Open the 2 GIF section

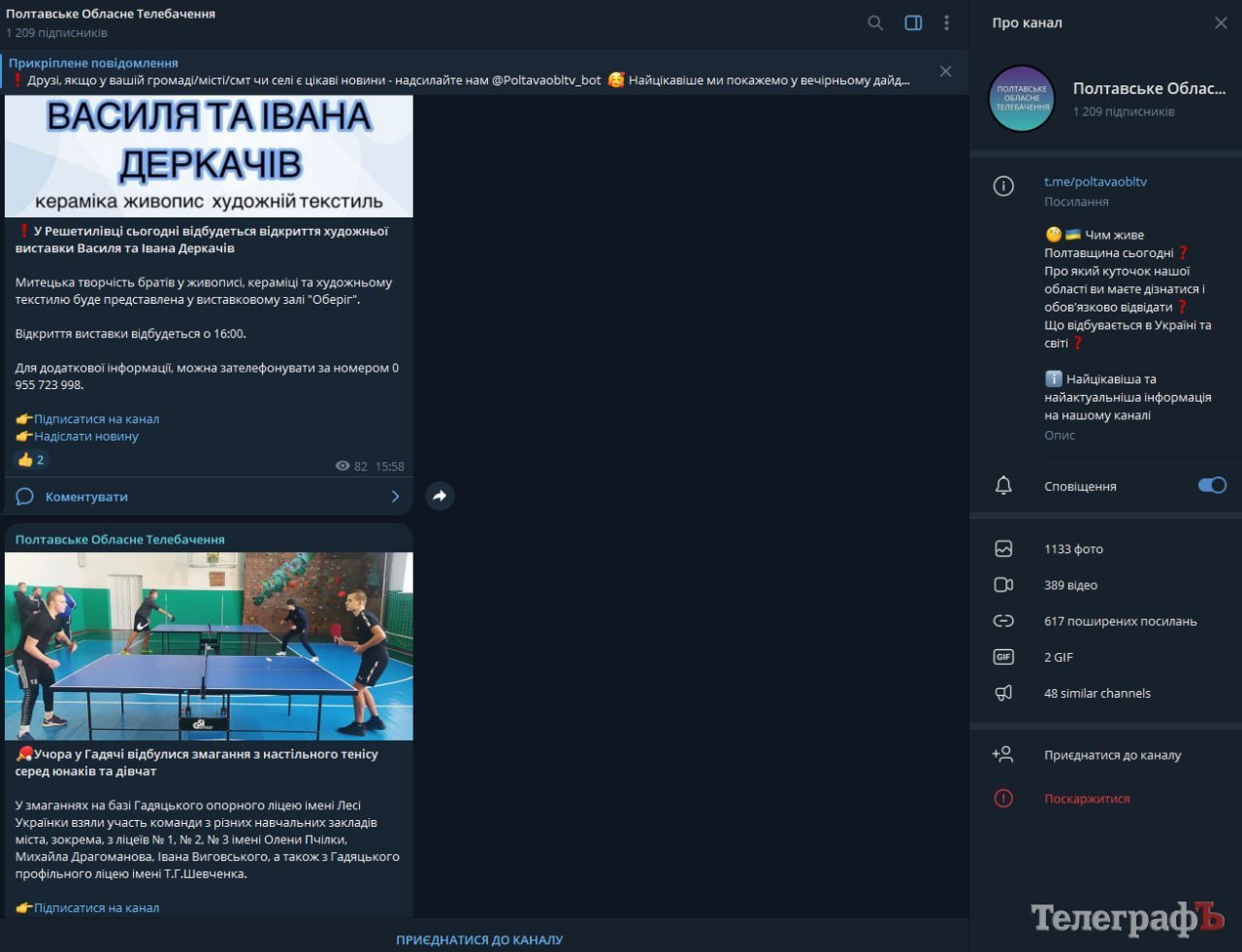click(x=1058, y=657)
